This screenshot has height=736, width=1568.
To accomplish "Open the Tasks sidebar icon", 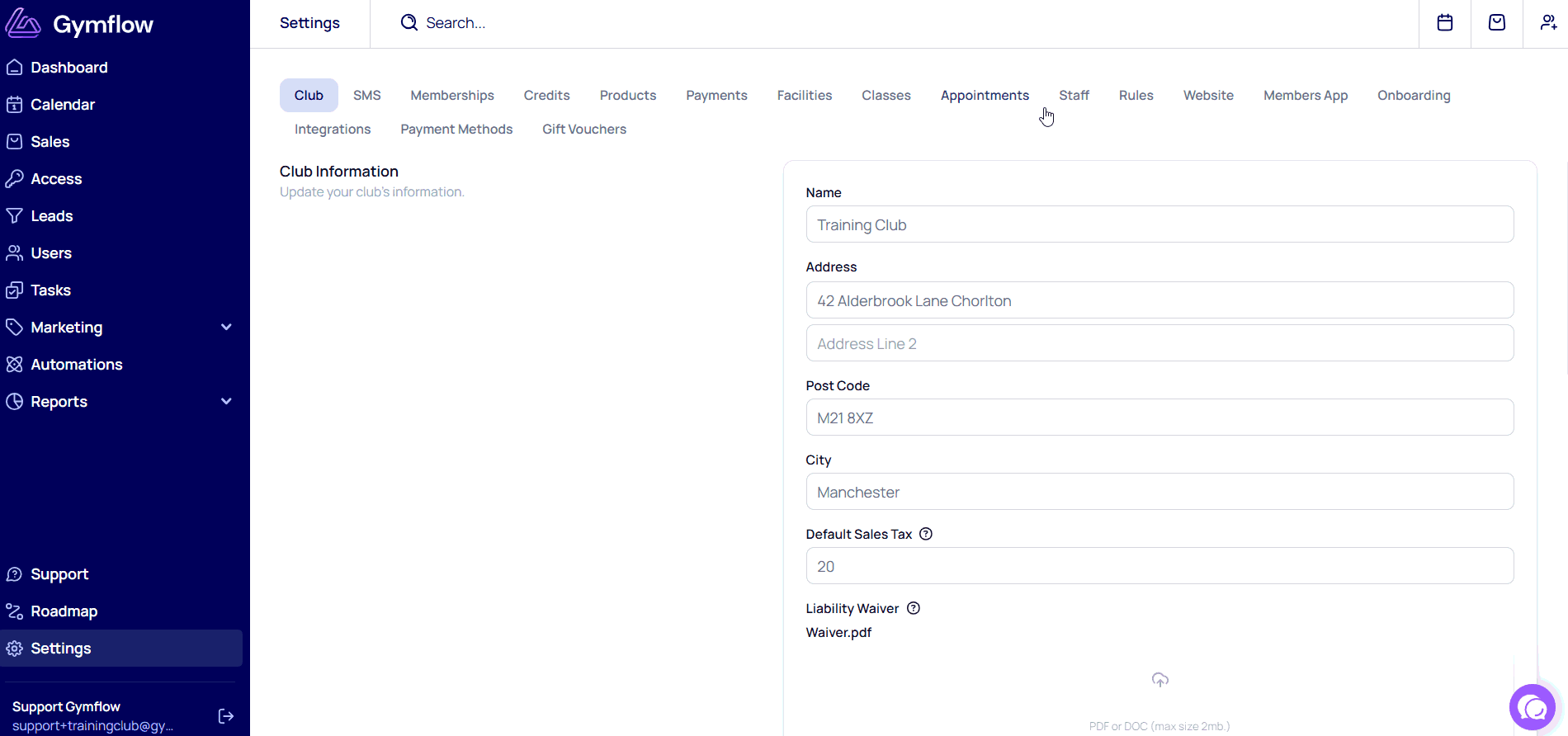I will click(14, 290).
